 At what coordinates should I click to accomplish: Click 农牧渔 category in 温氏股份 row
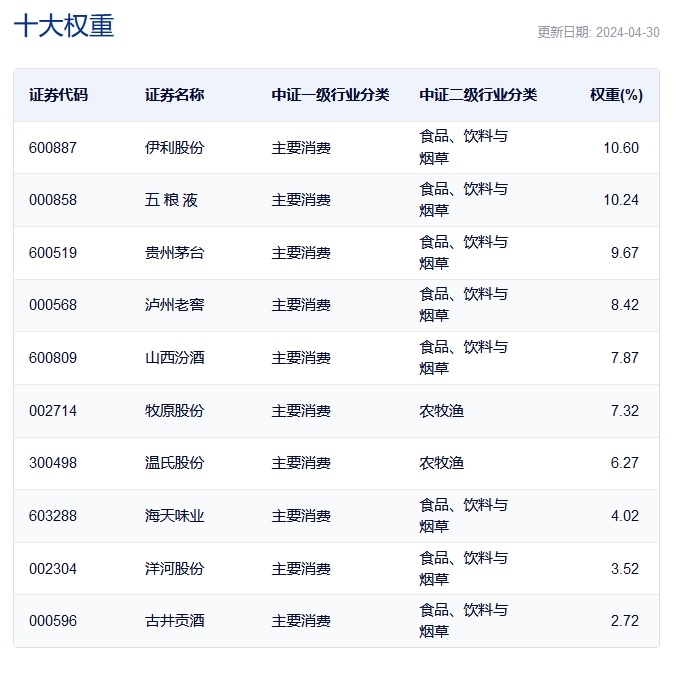coord(441,463)
